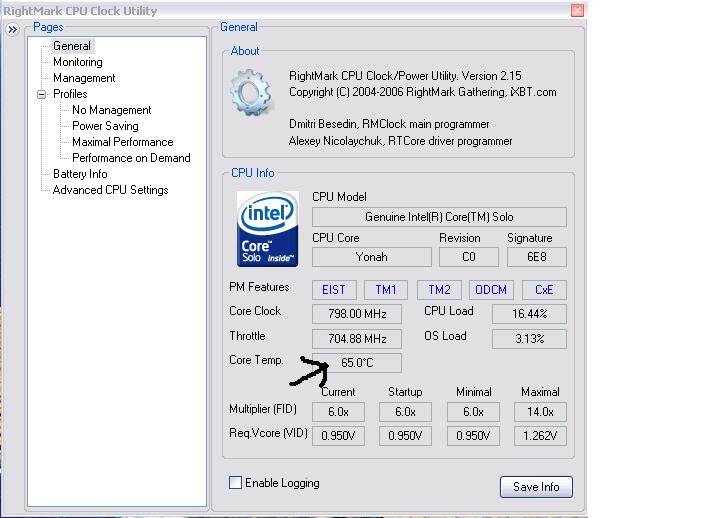Select the Profiles tree item
Screen dimensions: 720x518
pyautogui.click(x=70, y=94)
